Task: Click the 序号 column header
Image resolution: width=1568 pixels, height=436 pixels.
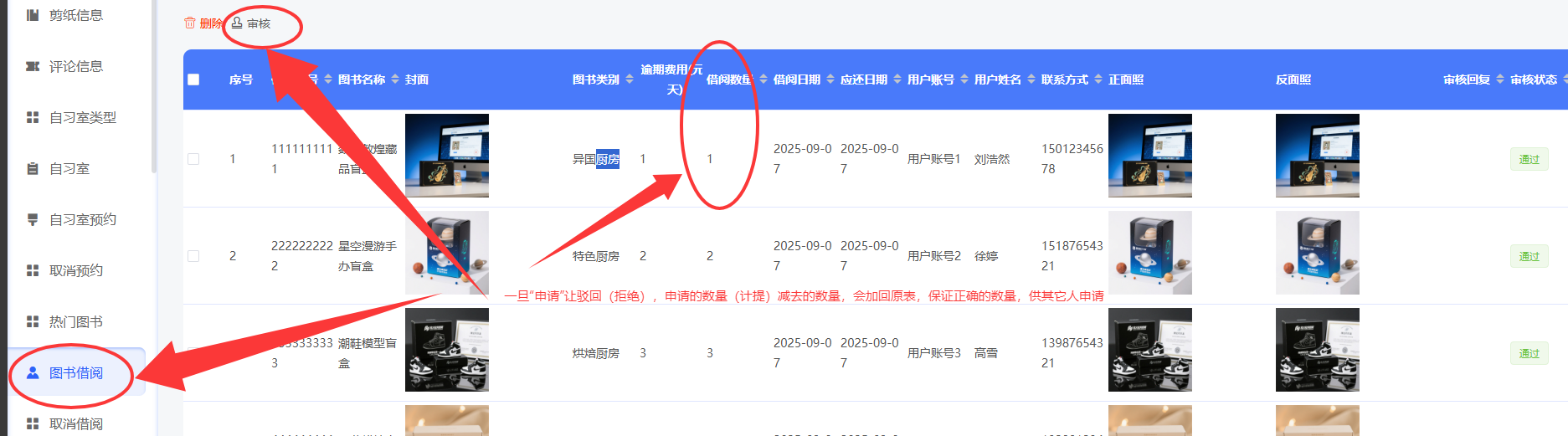Action: tap(241, 80)
